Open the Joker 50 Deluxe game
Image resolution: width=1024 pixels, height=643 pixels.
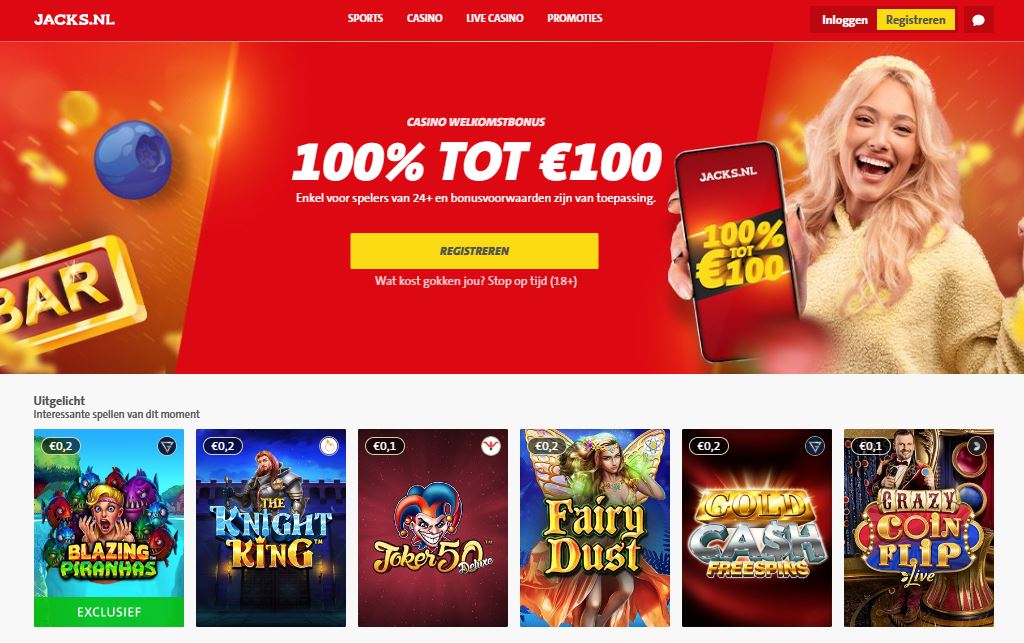(433, 527)
